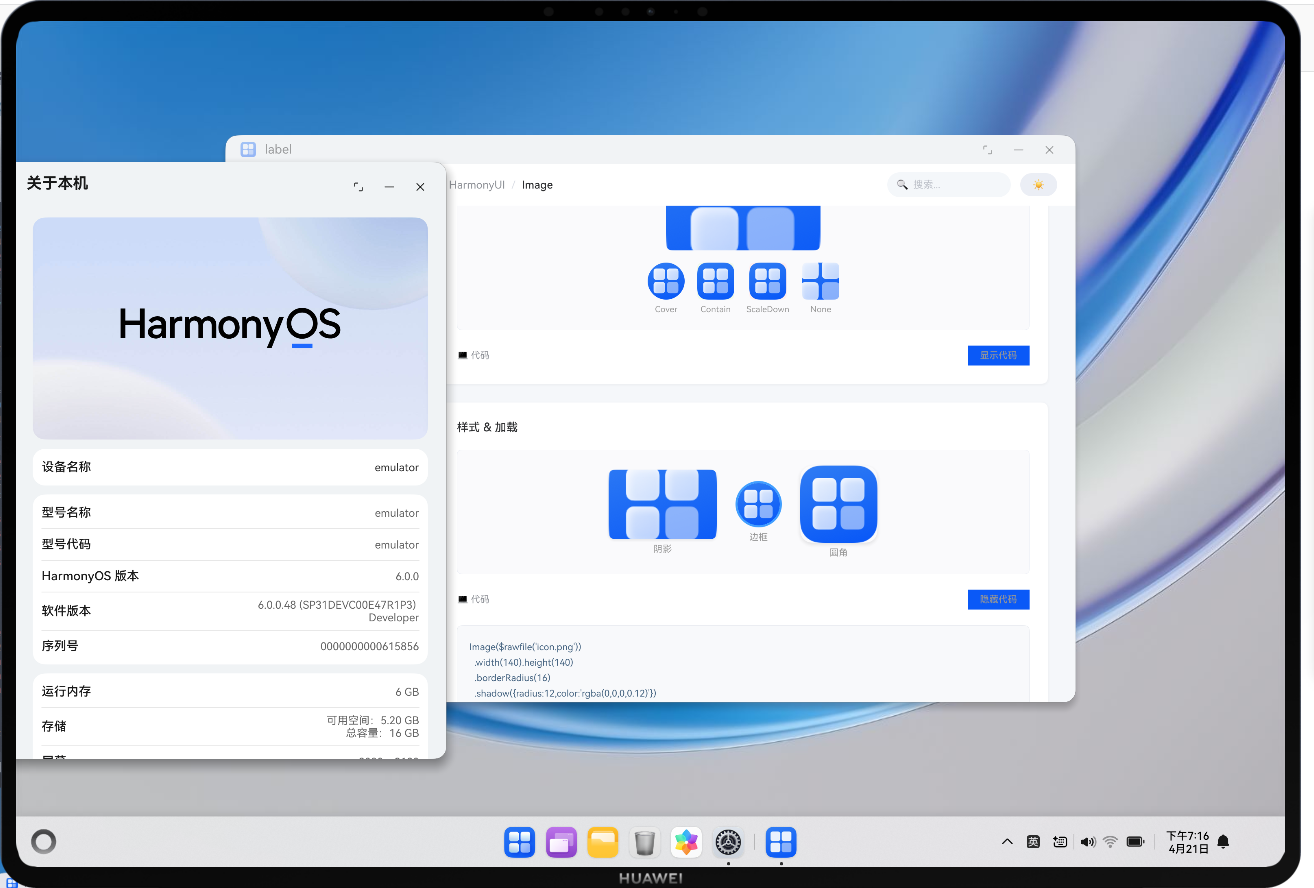Open the purple multi-window app in dock
1314x888 pixels.
[x=561, y=842]
